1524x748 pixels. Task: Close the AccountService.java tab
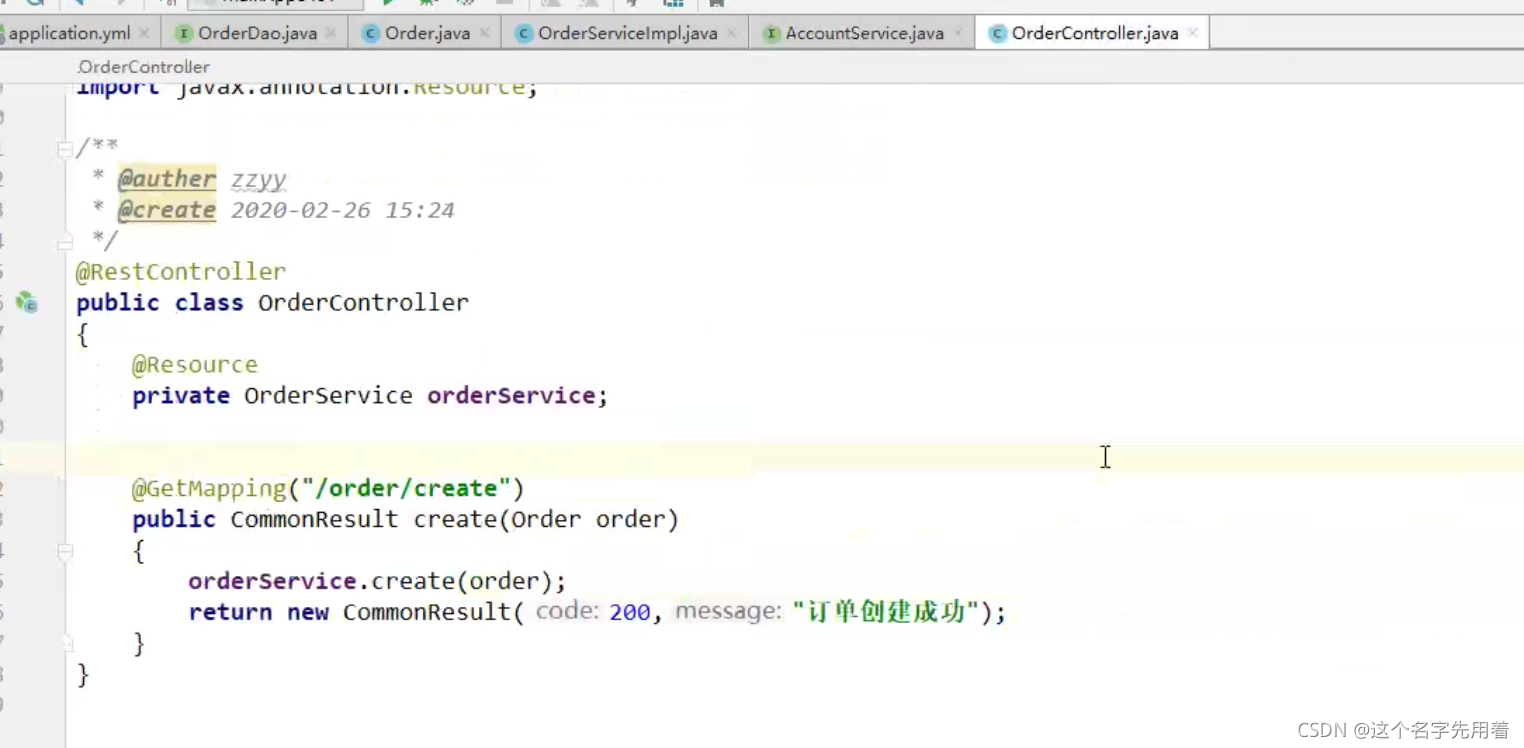pos(959,33)
